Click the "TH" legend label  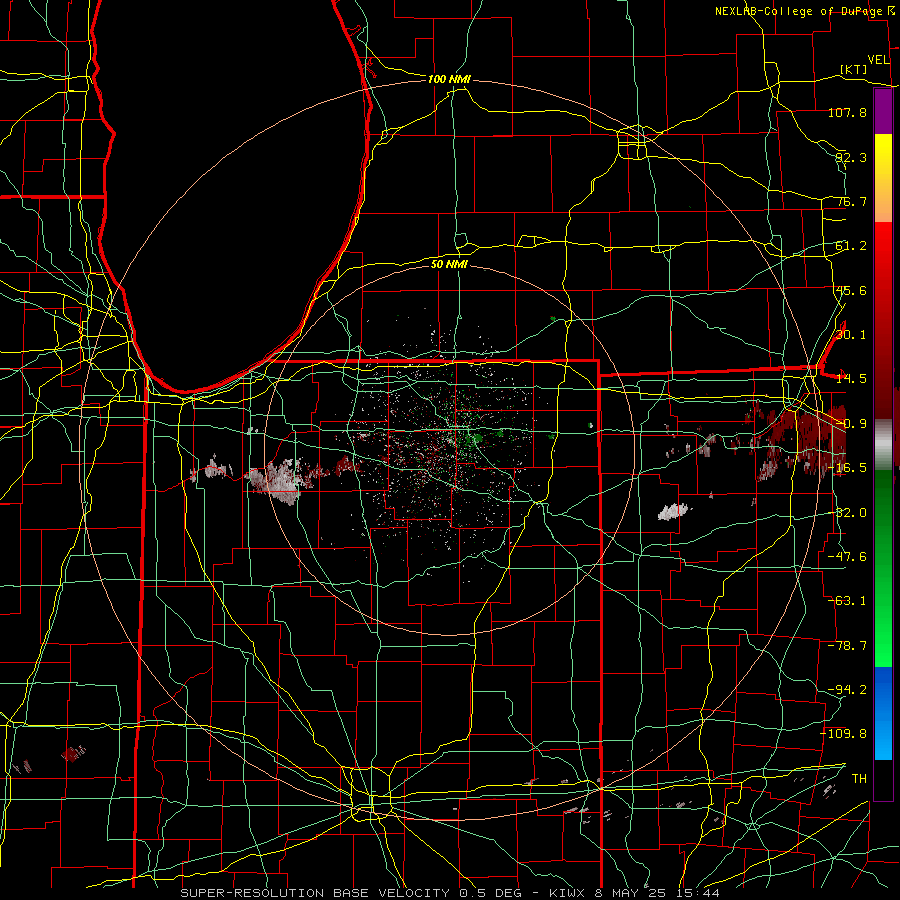tap(859, 779)
